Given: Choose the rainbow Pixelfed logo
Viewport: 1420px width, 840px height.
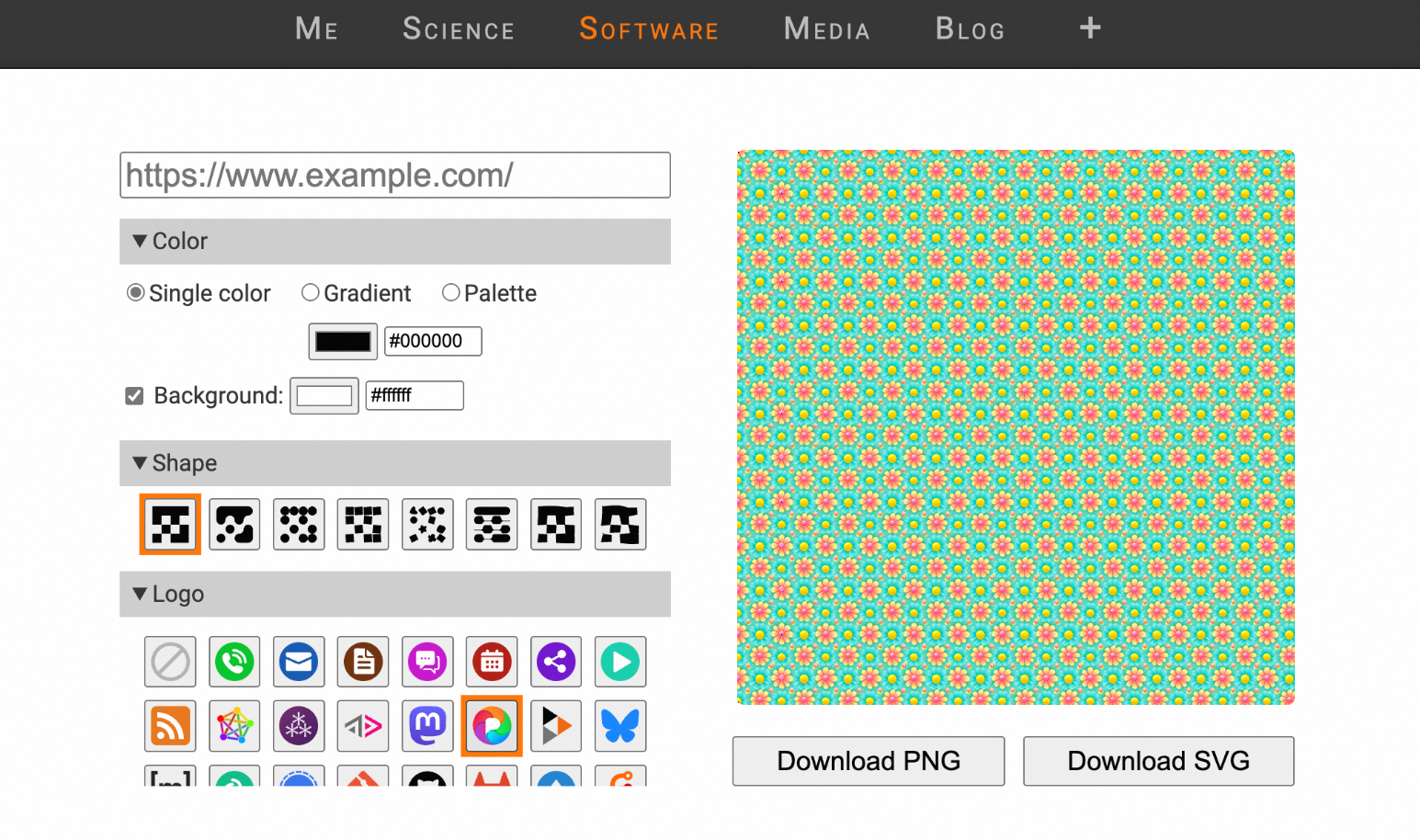Looking at the screenshot, I should coord(492,726).
